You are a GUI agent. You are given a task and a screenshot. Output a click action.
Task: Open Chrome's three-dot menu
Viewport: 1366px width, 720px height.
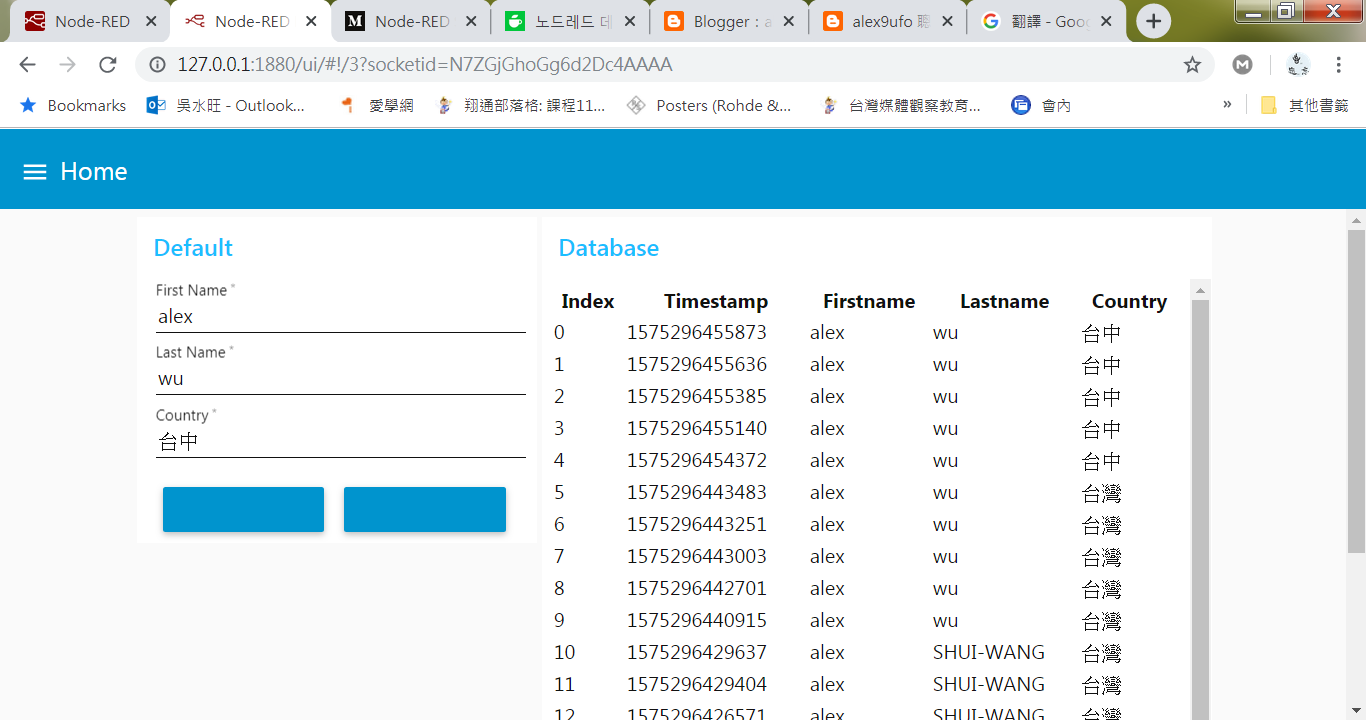coord(1338,63)
